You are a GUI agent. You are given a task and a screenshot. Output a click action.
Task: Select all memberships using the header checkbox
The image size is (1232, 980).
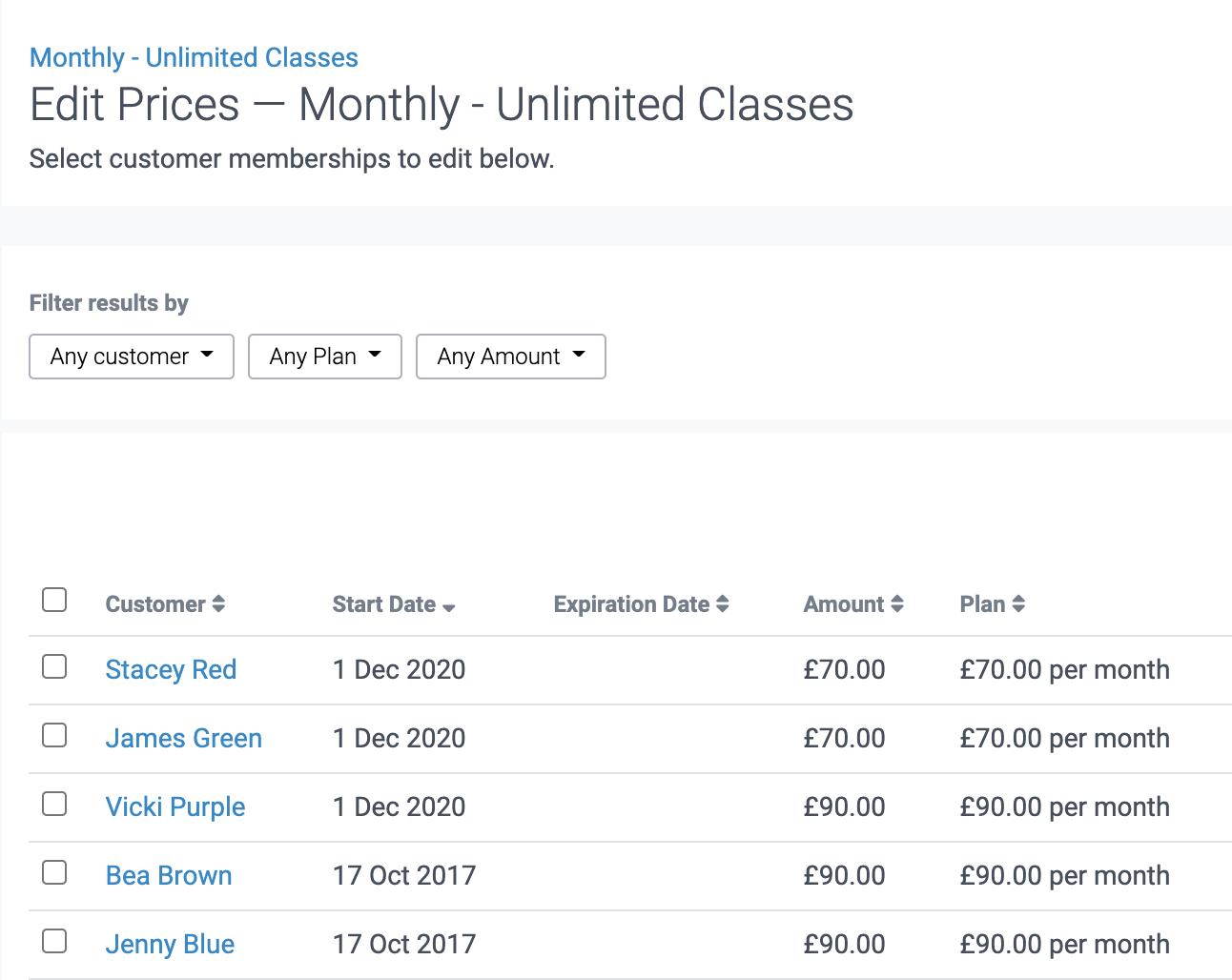pyautogui.click(x=54, y=600)
